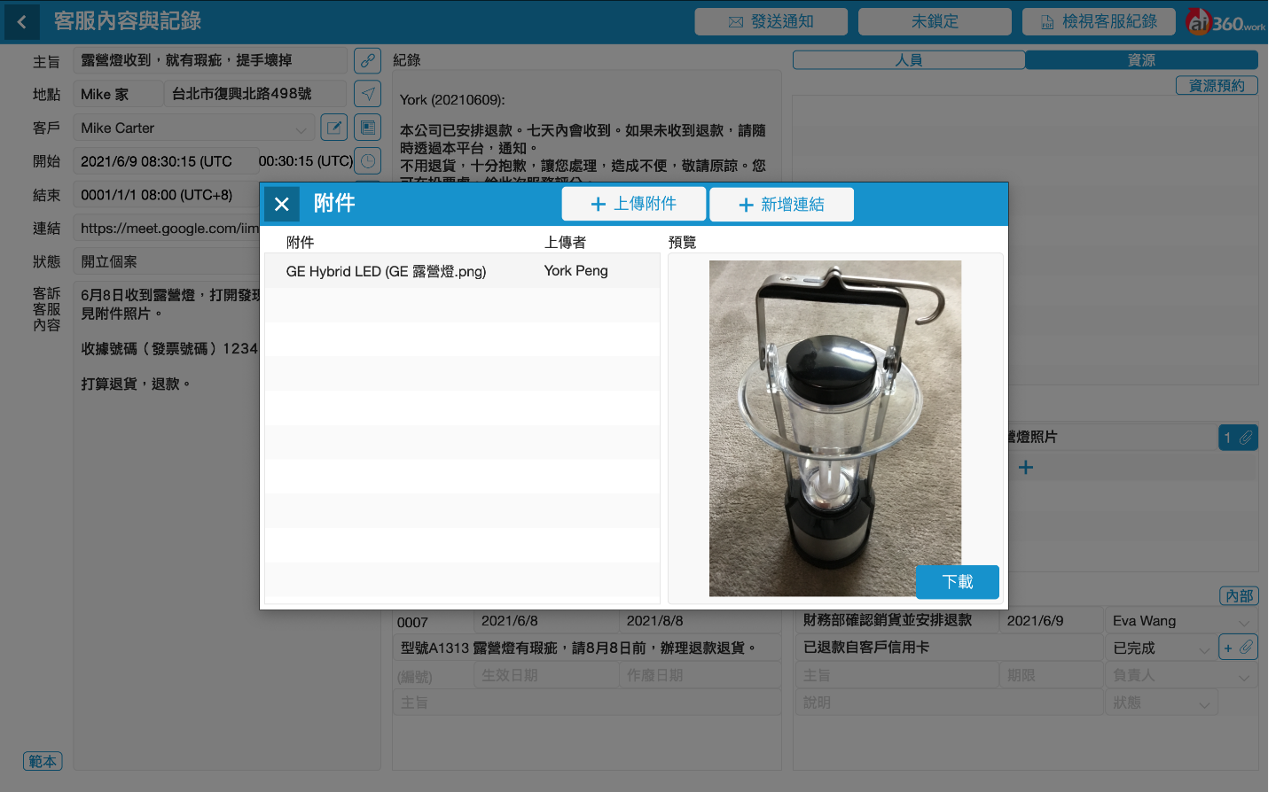Open the customer detail card icon
This screenshot has width=1271, height=797.
368,128
